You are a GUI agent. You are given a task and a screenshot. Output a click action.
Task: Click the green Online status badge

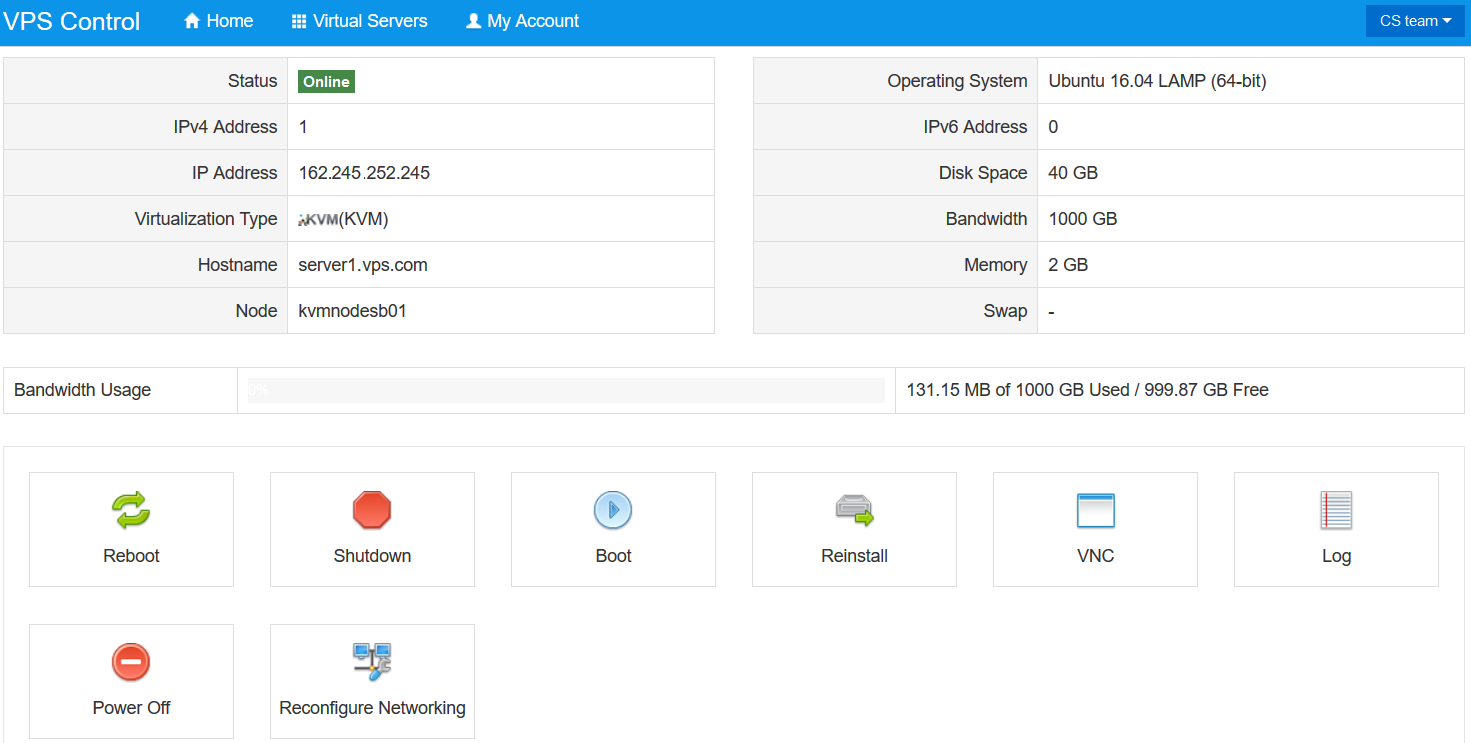click(327, 82)
